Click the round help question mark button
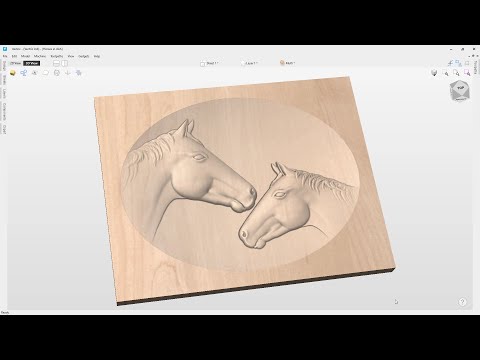This screenshot has width=480, height=360. pos(462,302)
